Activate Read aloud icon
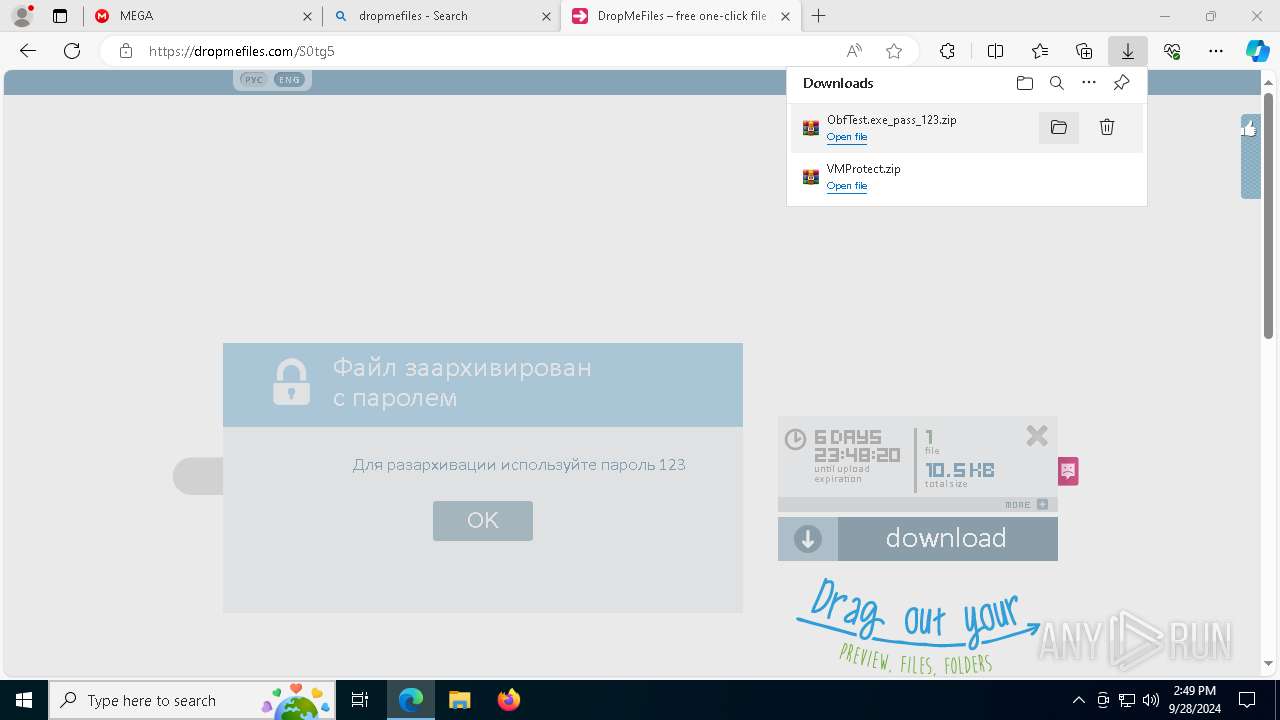1280x720 pixels. (x=854, y=51)
